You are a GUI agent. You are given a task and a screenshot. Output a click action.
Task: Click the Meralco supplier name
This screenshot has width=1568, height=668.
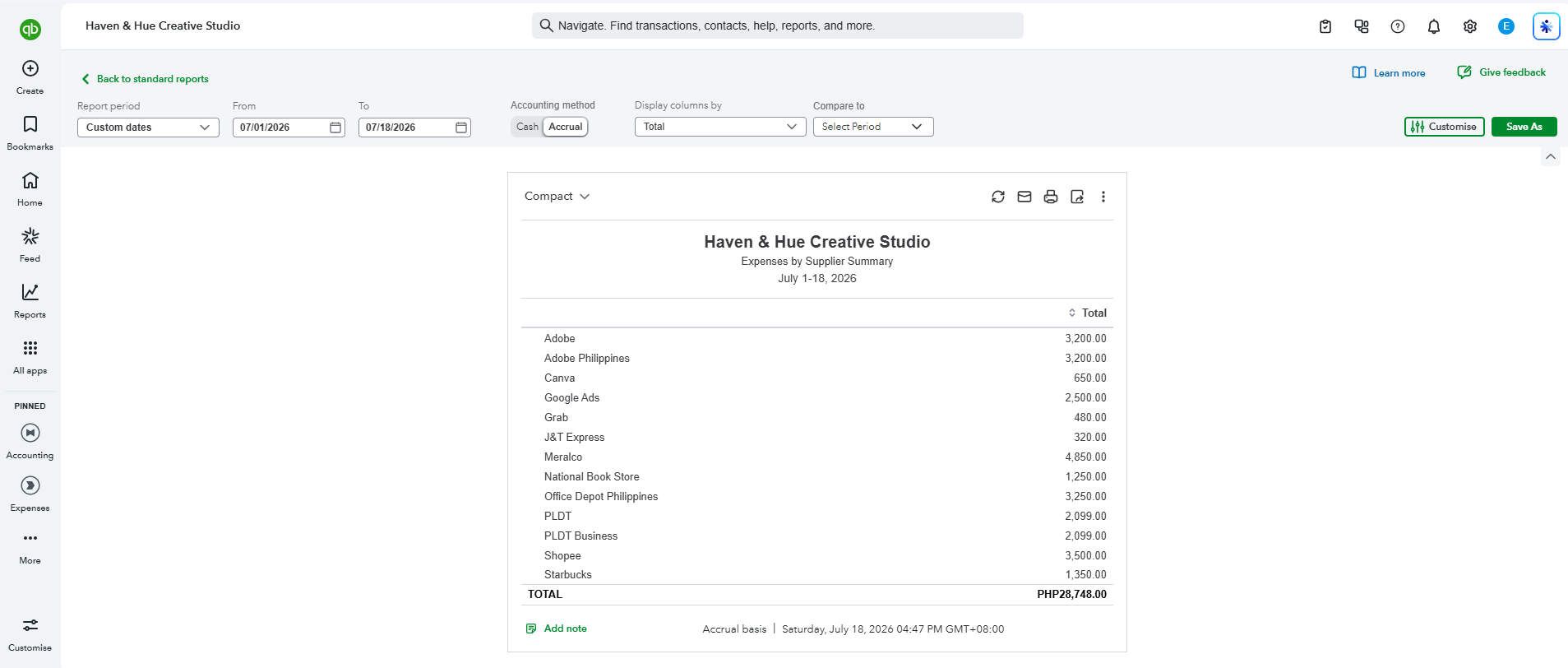563,457
